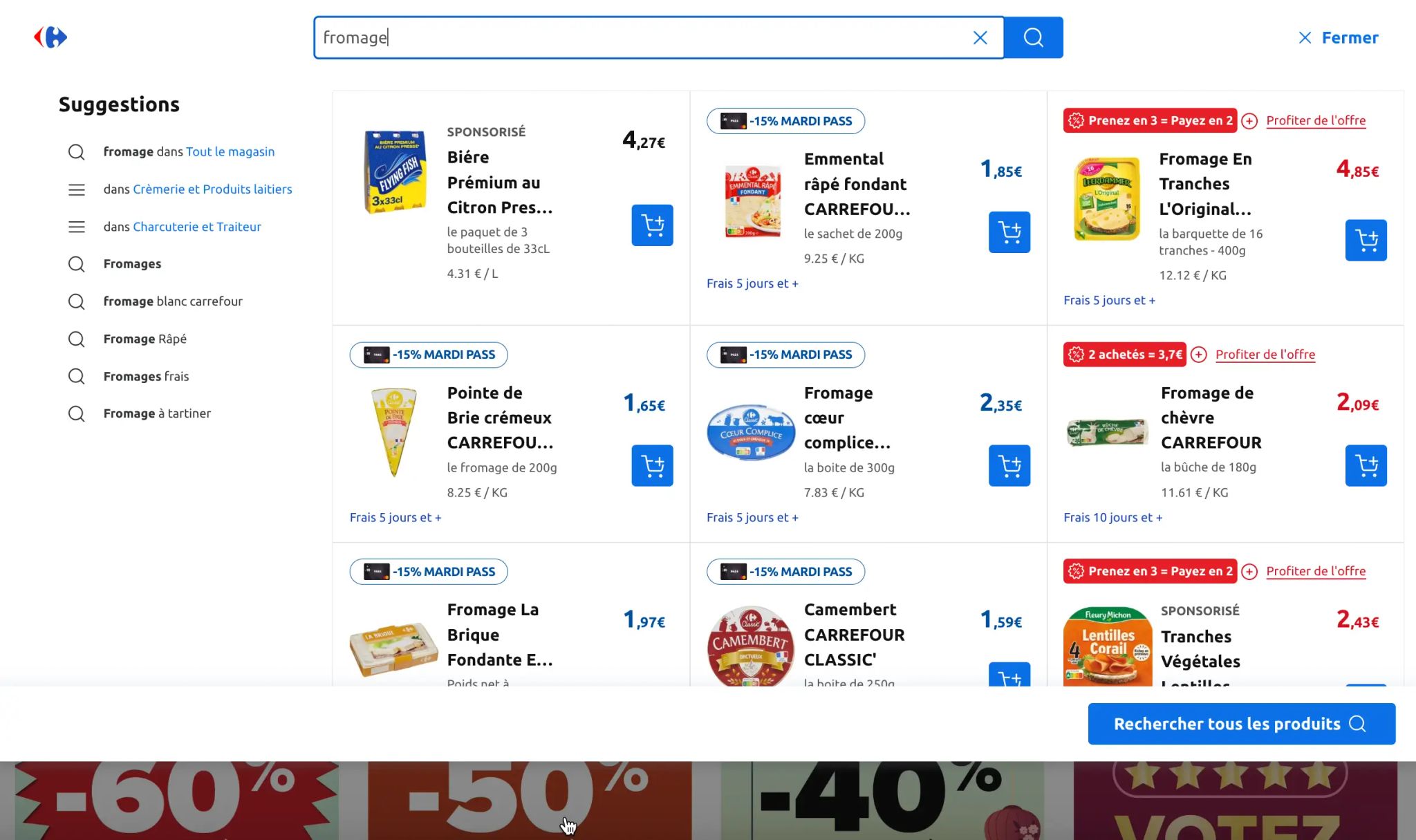Add Fromage cœur complice to cart
The image size is (1416, 840).
coord(1009,465)
